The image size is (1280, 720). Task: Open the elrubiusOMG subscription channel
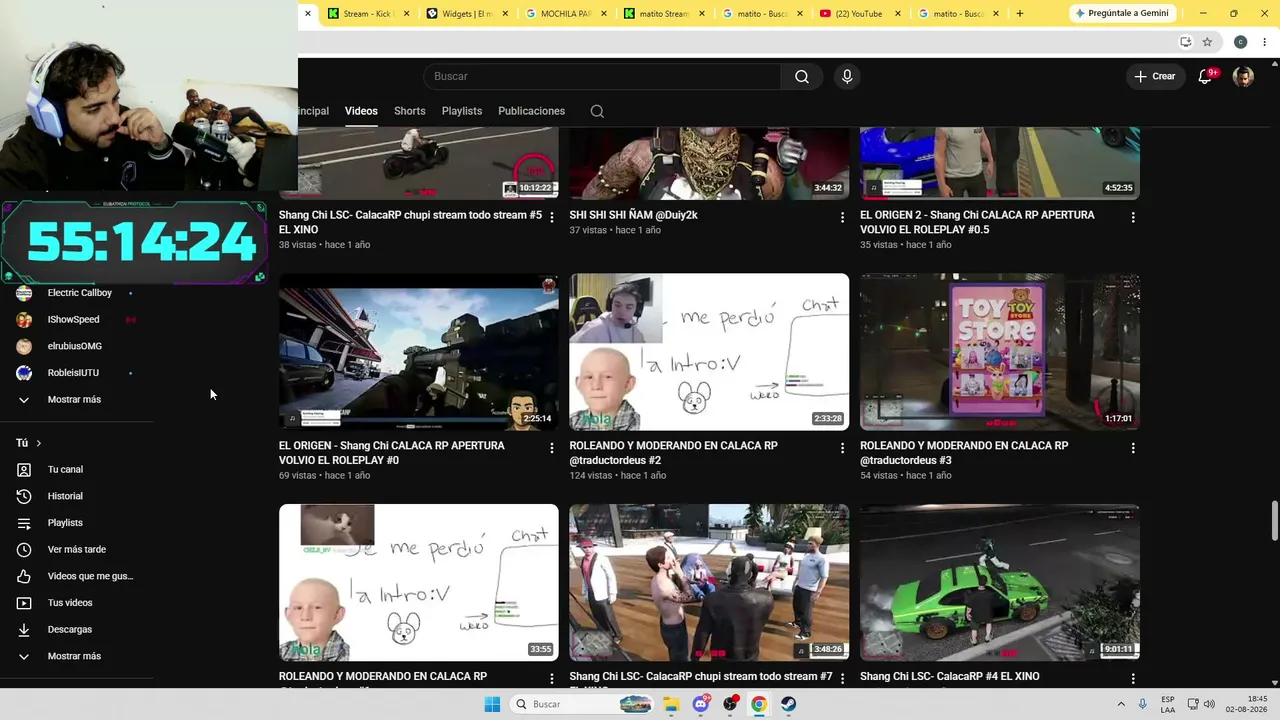(76, 346)
